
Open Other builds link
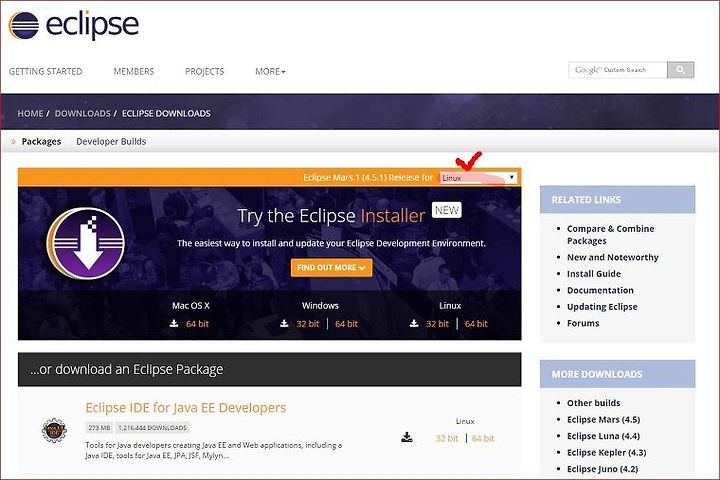click(593, 403)
